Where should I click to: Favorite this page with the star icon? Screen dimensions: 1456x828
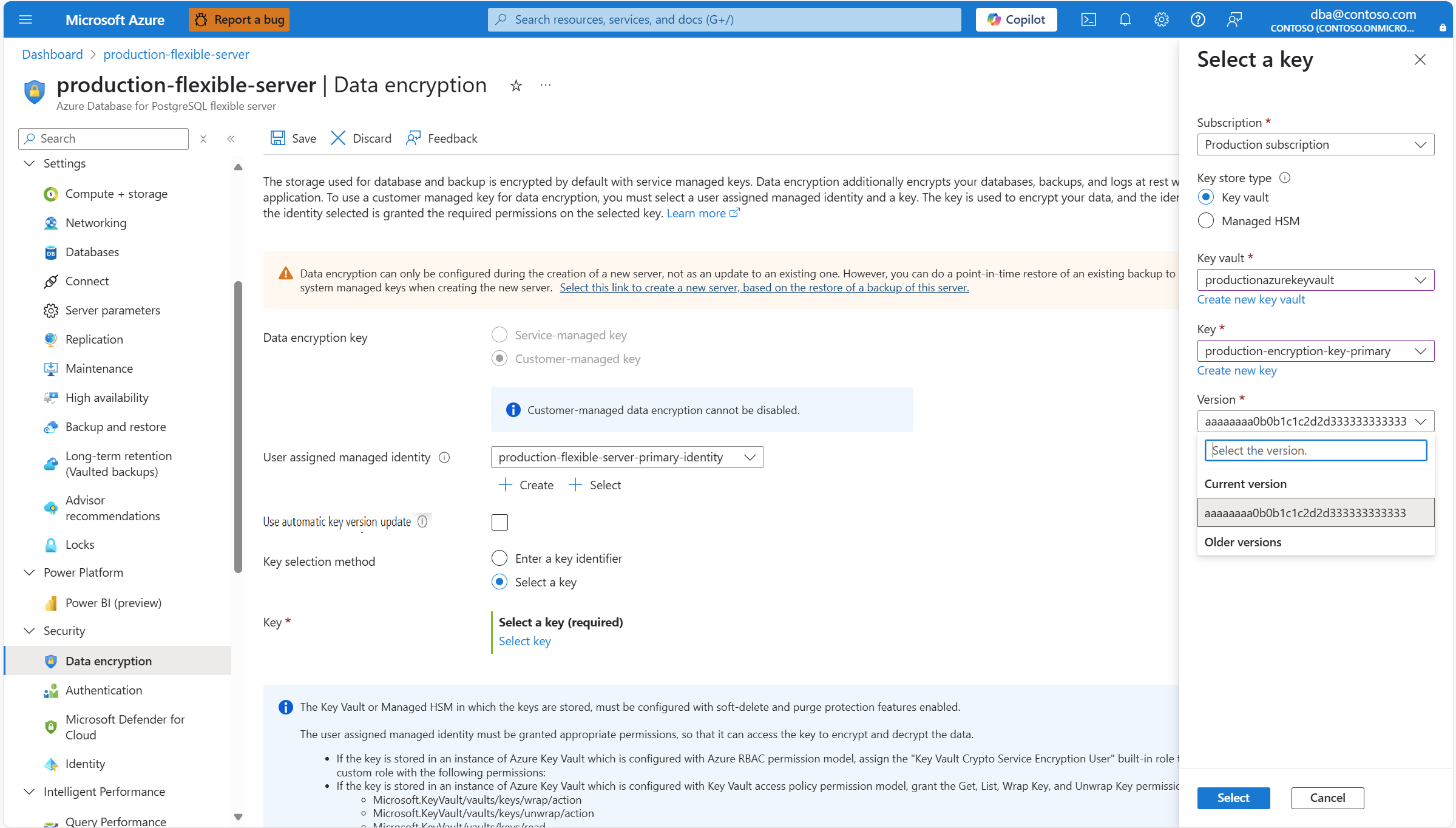click(x=516, y=86)
